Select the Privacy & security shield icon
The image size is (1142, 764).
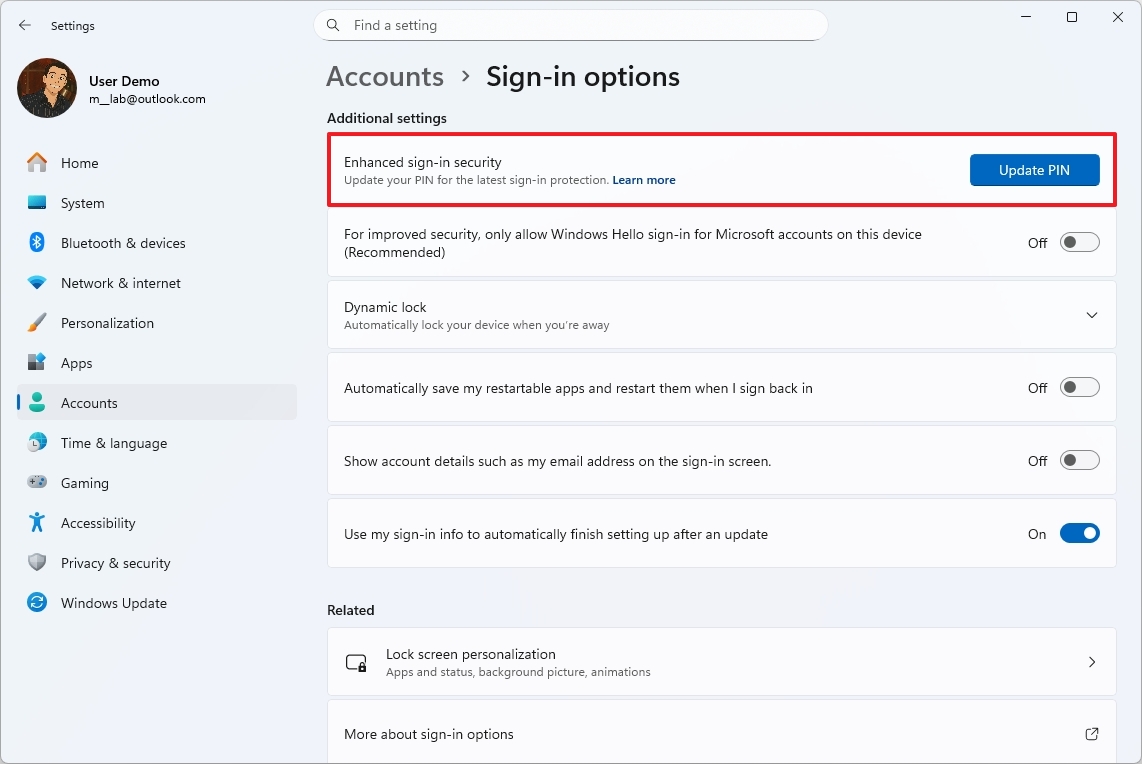36,563
